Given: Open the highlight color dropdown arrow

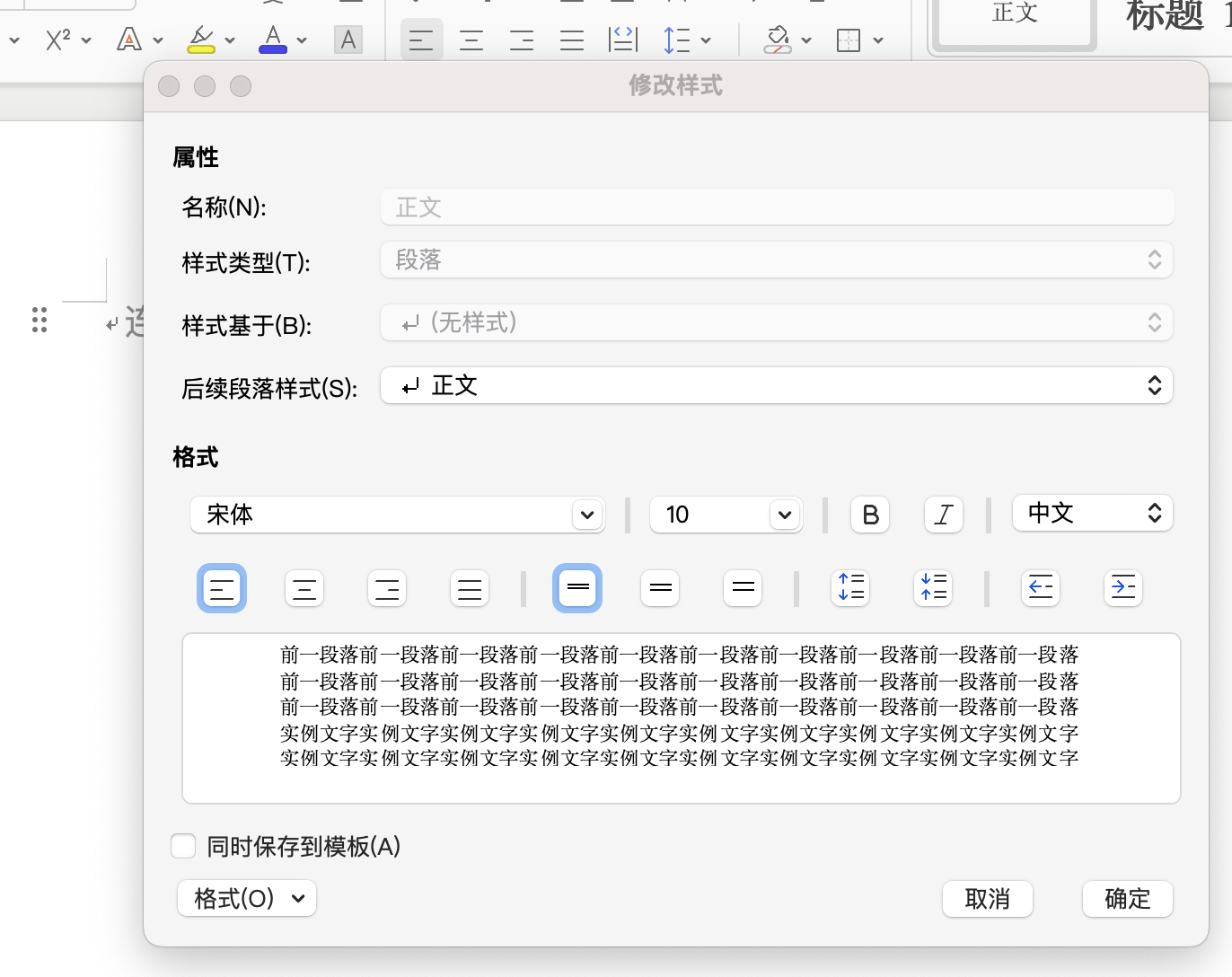Looking at the screenshot, I should tap(230, 41).
